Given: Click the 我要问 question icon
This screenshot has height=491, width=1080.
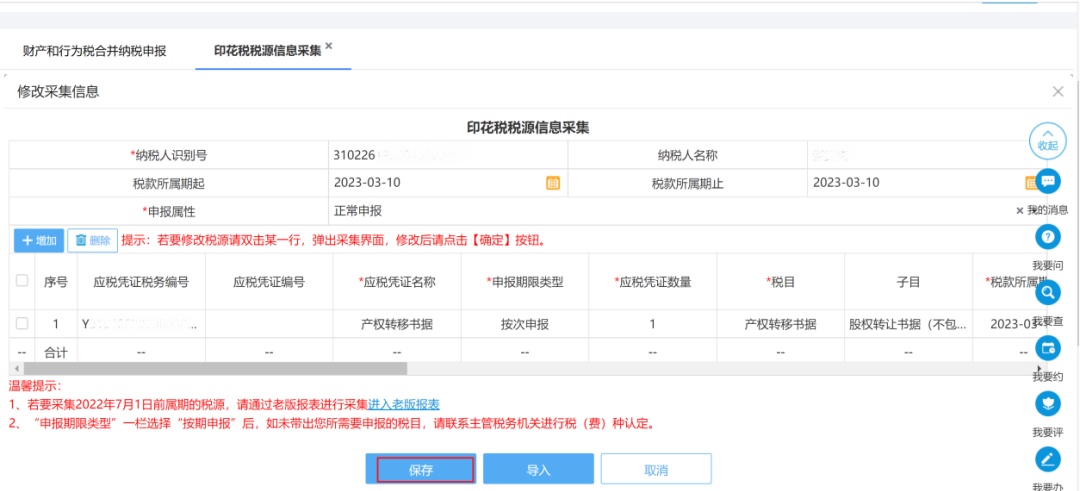Looking at the screenshot, I should (x=1047, y=237).
